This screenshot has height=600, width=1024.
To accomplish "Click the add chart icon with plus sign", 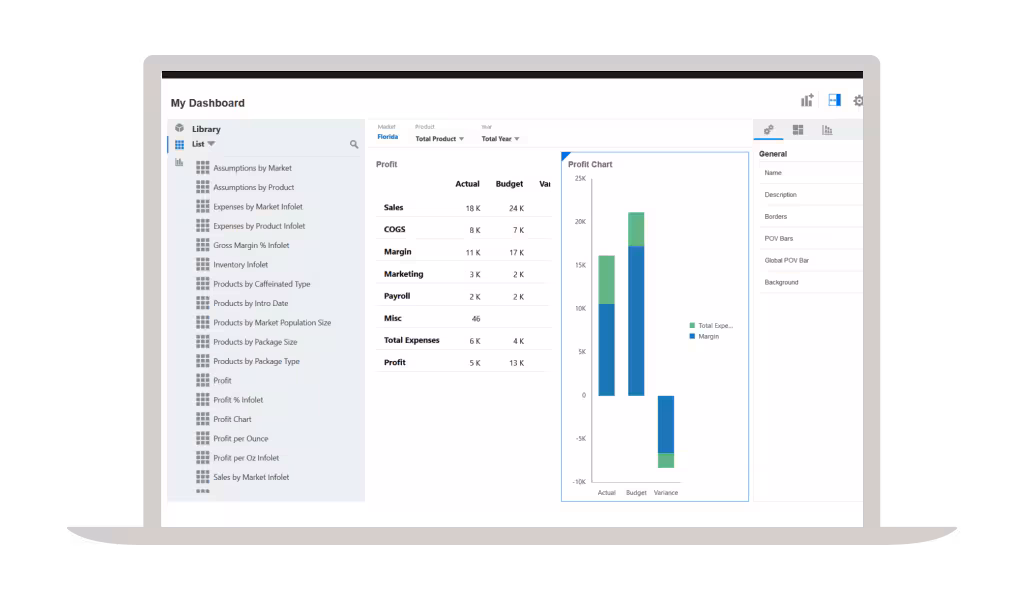I will point(807,100).
